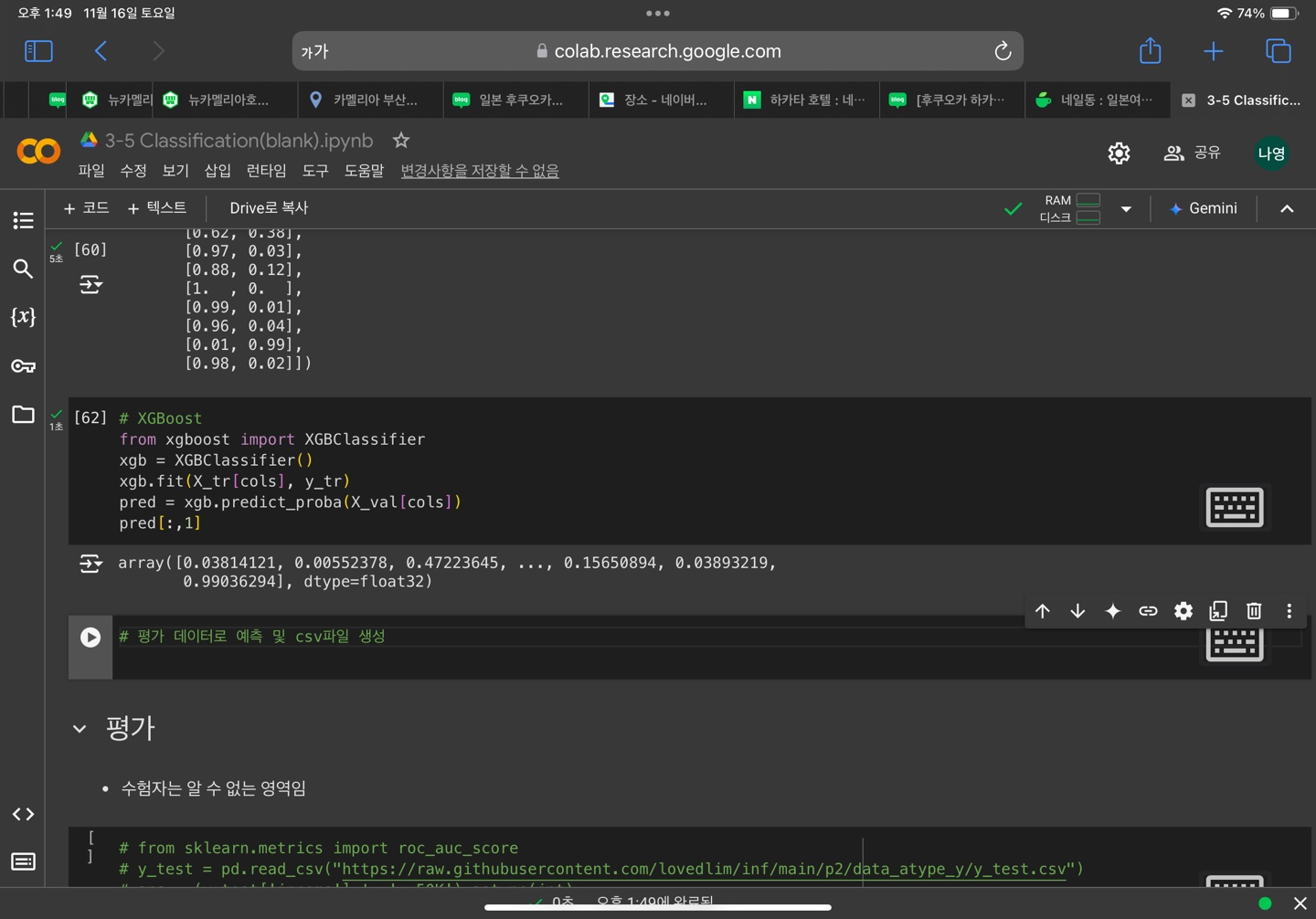This screenshot has height=919, width=1316.
Task: Mirror cell in tab icon
Action: point(1218,611)
